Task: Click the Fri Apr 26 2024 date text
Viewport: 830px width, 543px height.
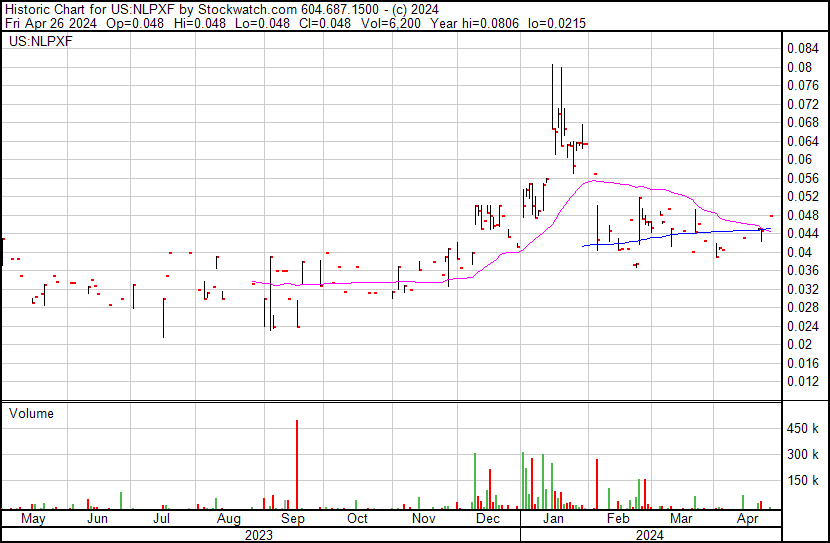Action: click(51, 24)
